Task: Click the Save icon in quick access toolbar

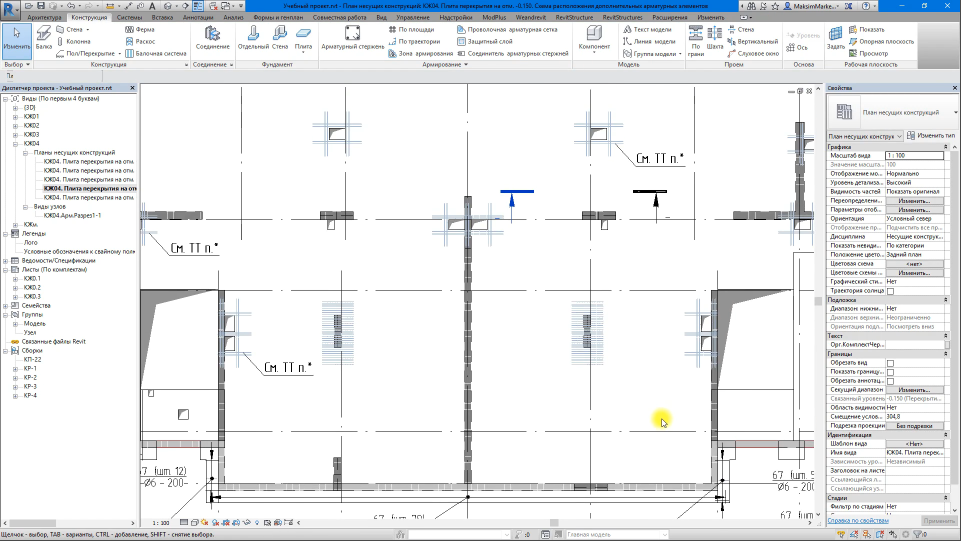Action: click(41, 6)
